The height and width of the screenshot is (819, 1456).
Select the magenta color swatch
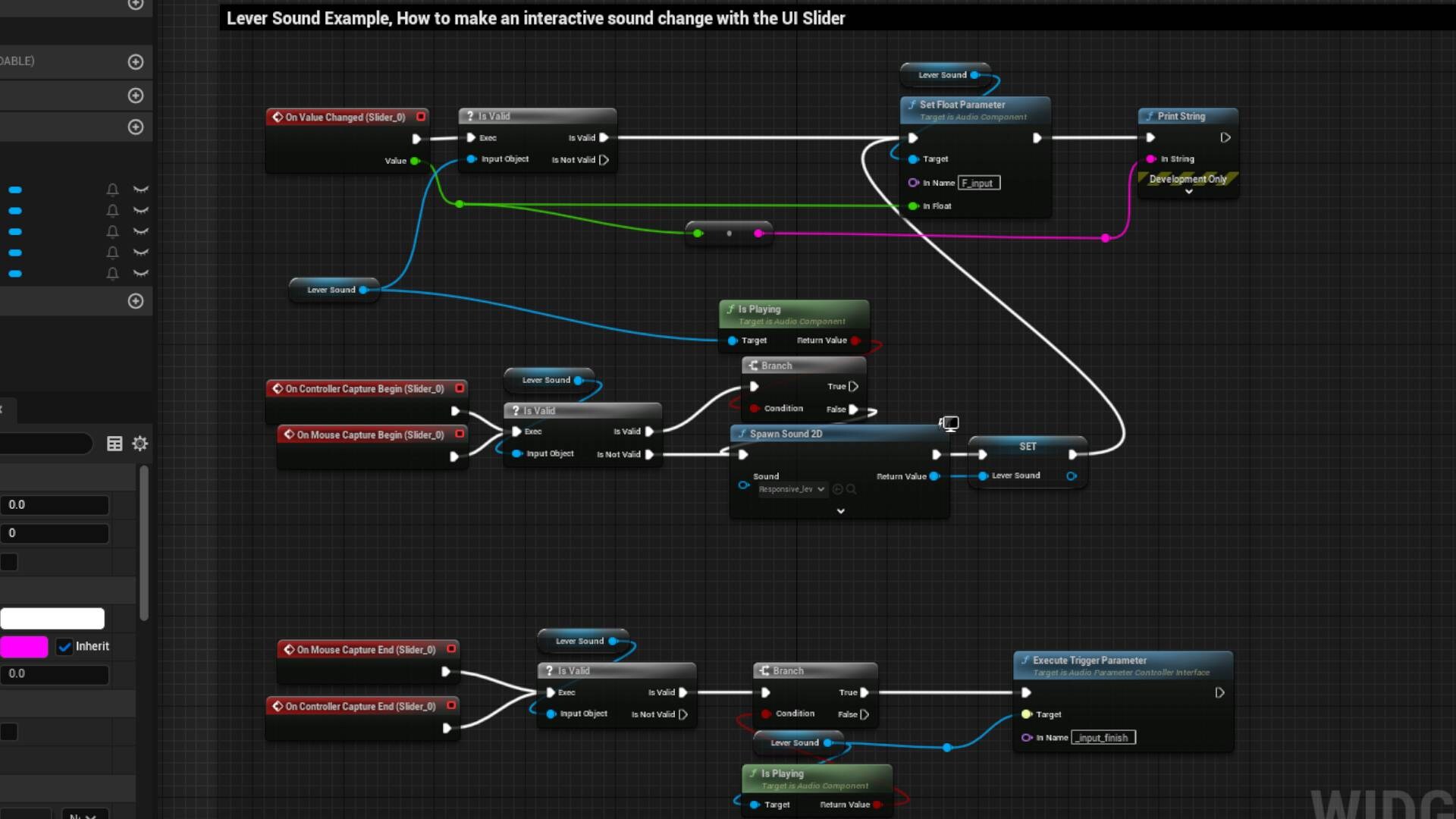[x=24, y=646]
